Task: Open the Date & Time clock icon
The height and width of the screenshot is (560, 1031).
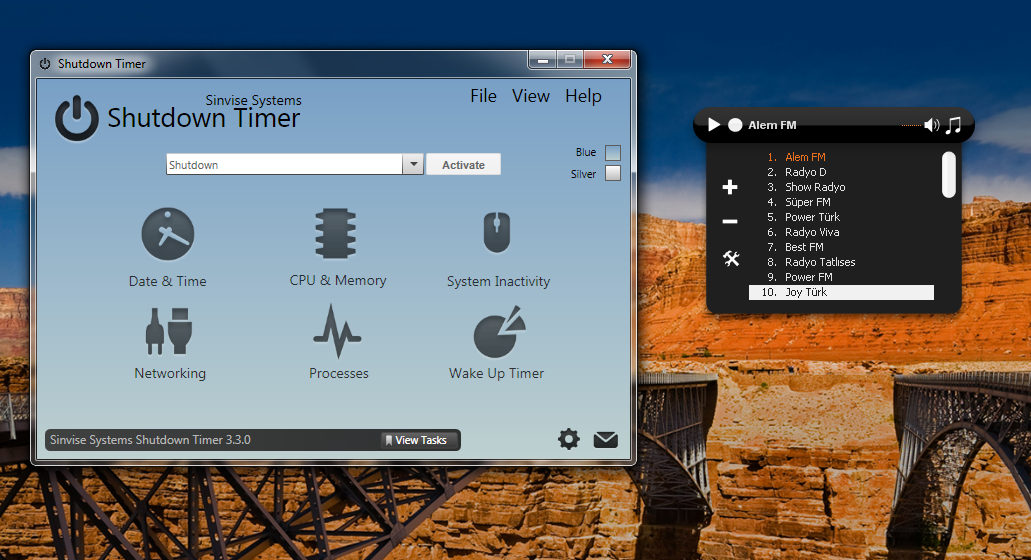Action: click(167, 234)
